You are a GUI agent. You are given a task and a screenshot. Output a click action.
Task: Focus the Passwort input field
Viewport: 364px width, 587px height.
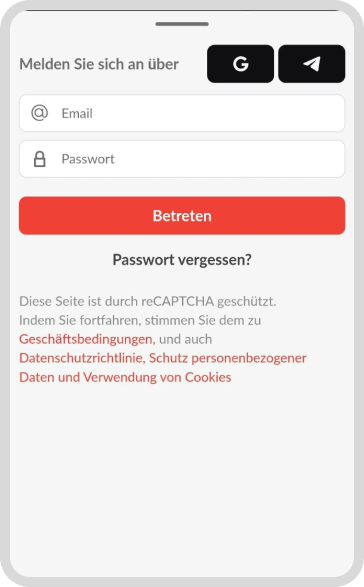click(182, 159)
